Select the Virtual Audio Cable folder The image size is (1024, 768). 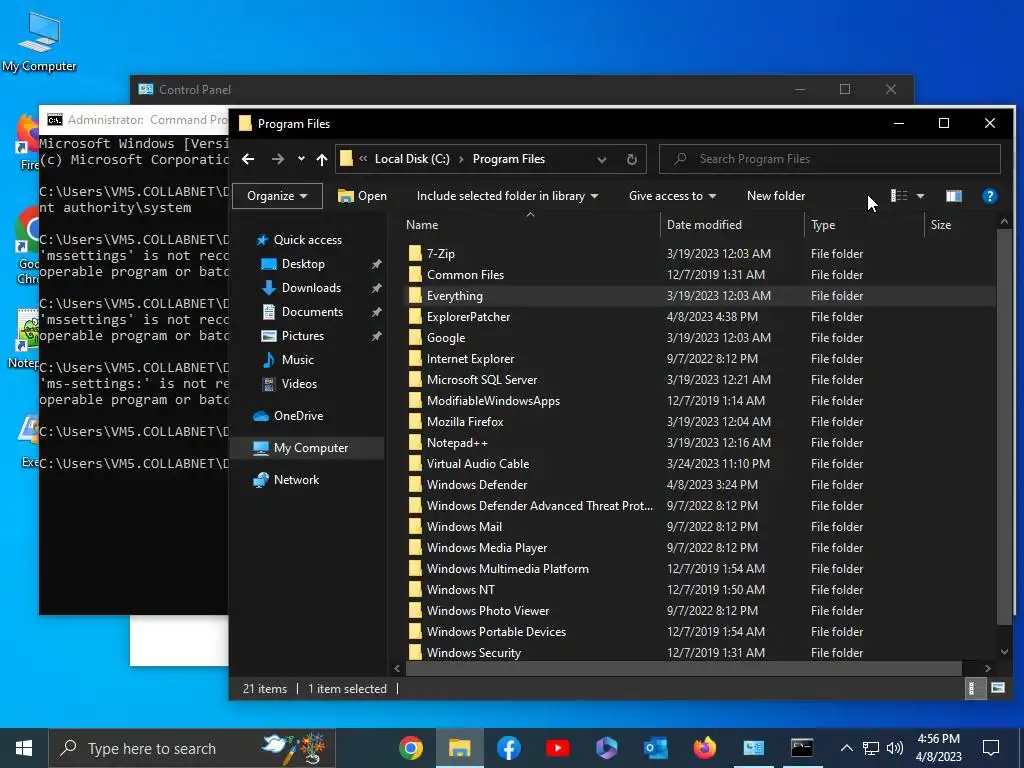pos(478,464)
